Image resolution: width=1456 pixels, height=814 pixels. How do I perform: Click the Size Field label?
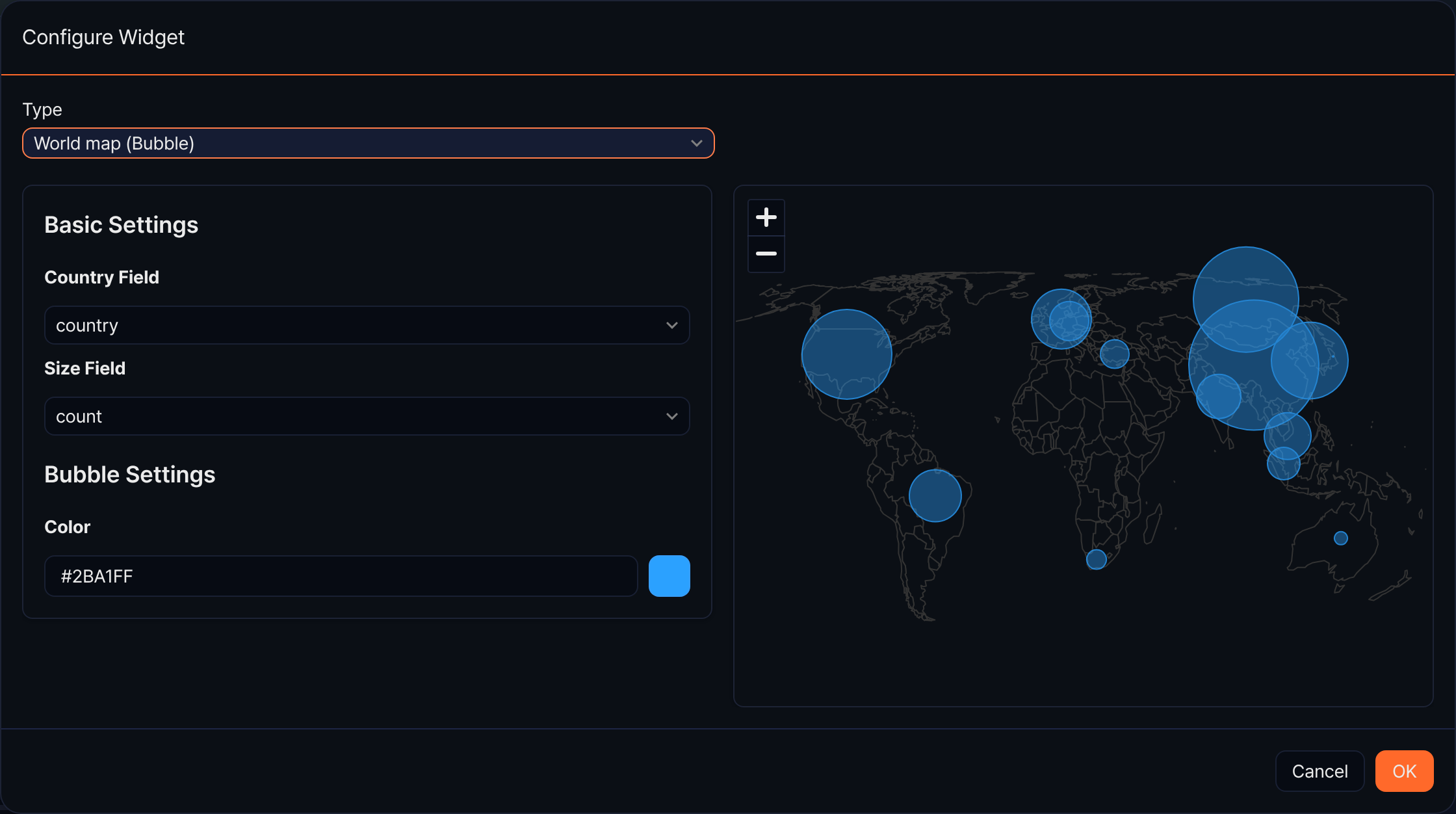click(84, 368)
